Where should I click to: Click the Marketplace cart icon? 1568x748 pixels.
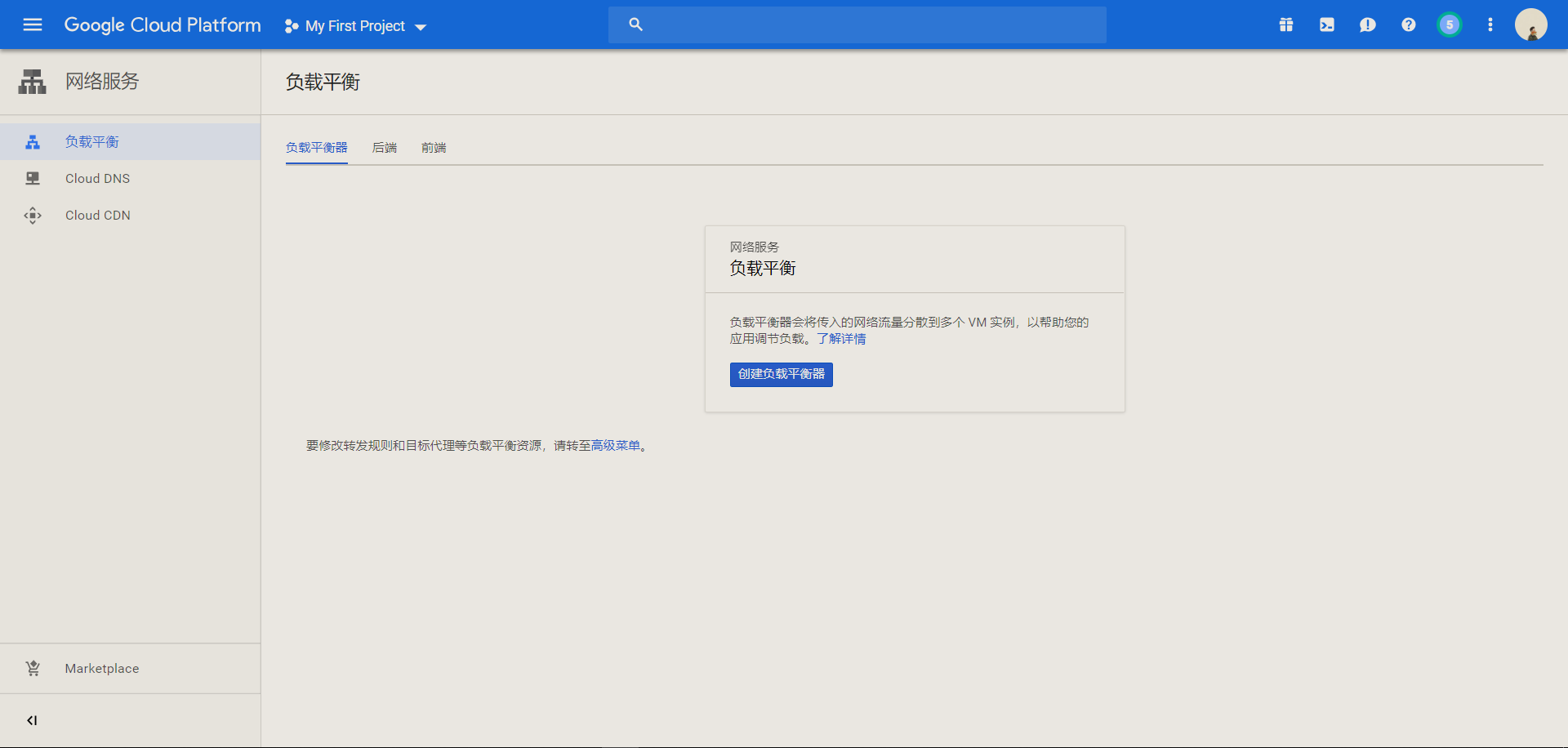point(33,669)
